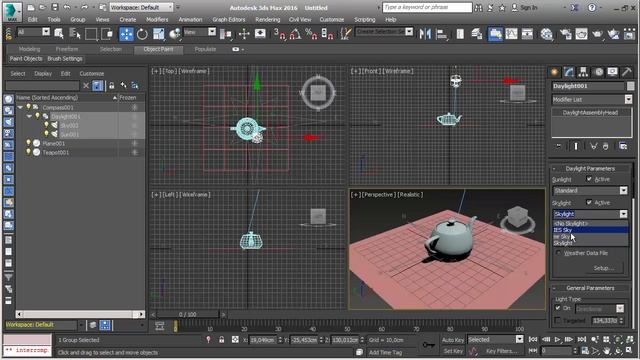Open the Rendering menu
640x360 pixels.
(x=267, y=19)
